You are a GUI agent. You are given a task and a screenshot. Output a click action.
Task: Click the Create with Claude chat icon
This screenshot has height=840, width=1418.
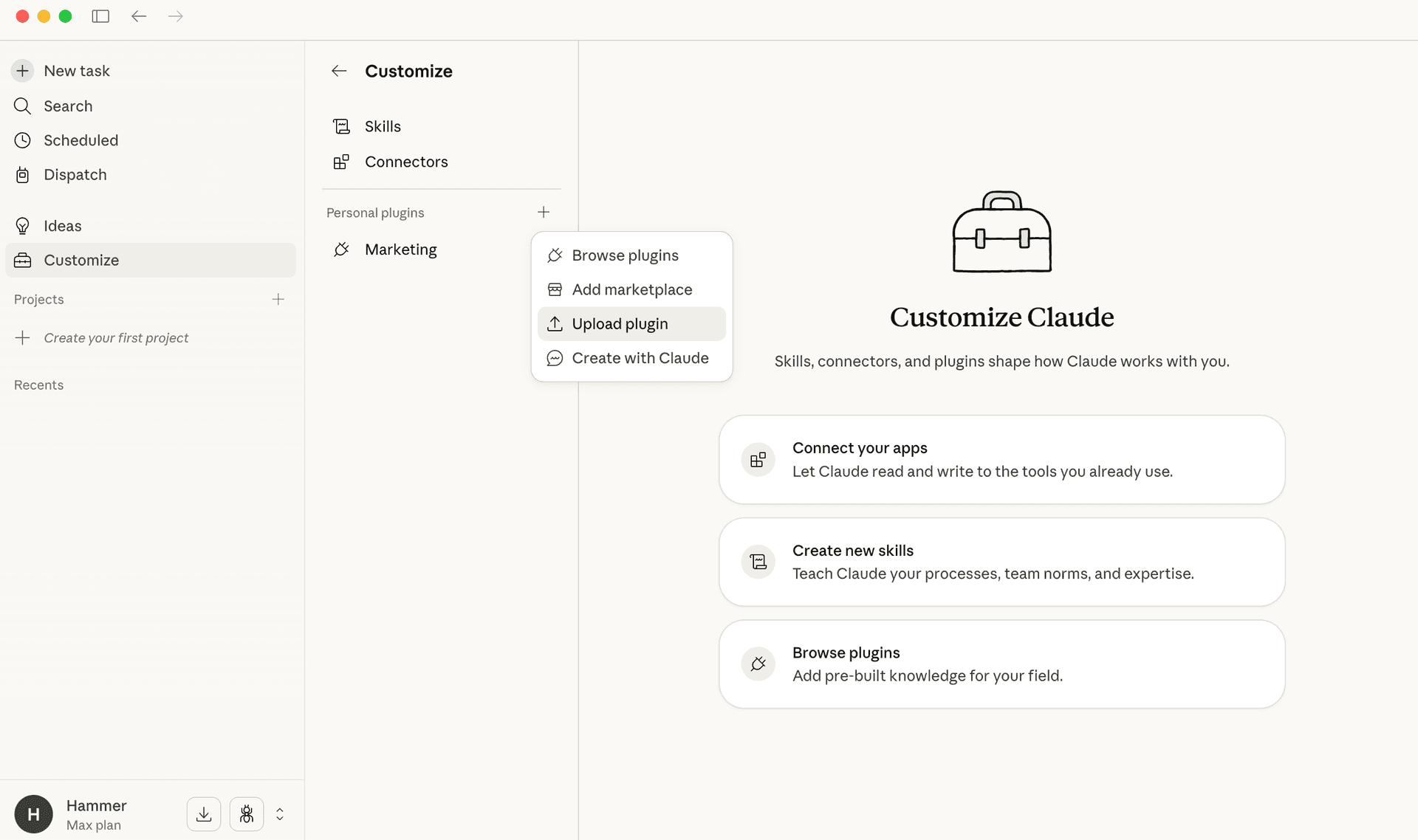click(x=555, y=358)
